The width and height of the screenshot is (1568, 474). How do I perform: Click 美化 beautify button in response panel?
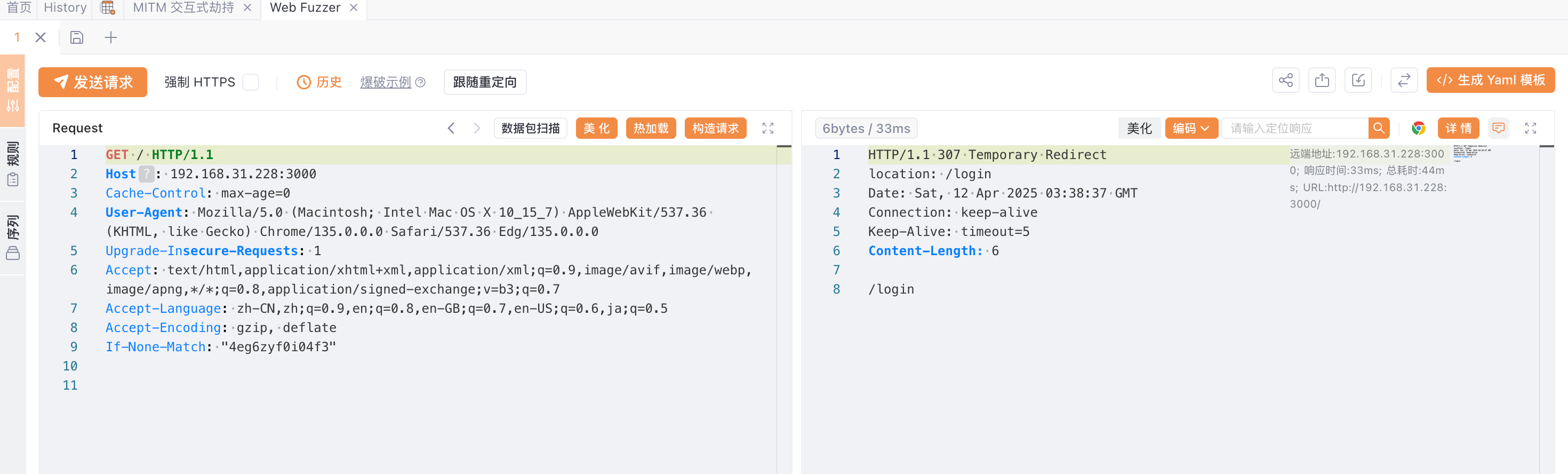point(1139,128)
